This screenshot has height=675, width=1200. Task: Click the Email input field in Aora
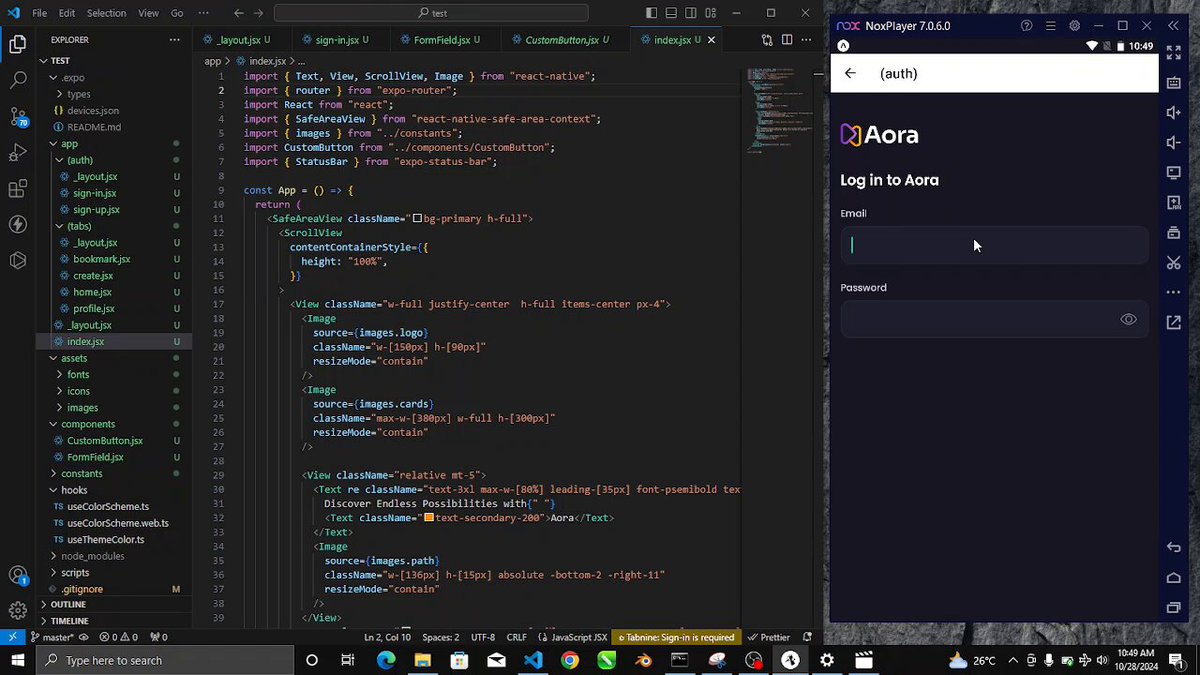pos(994,245)
